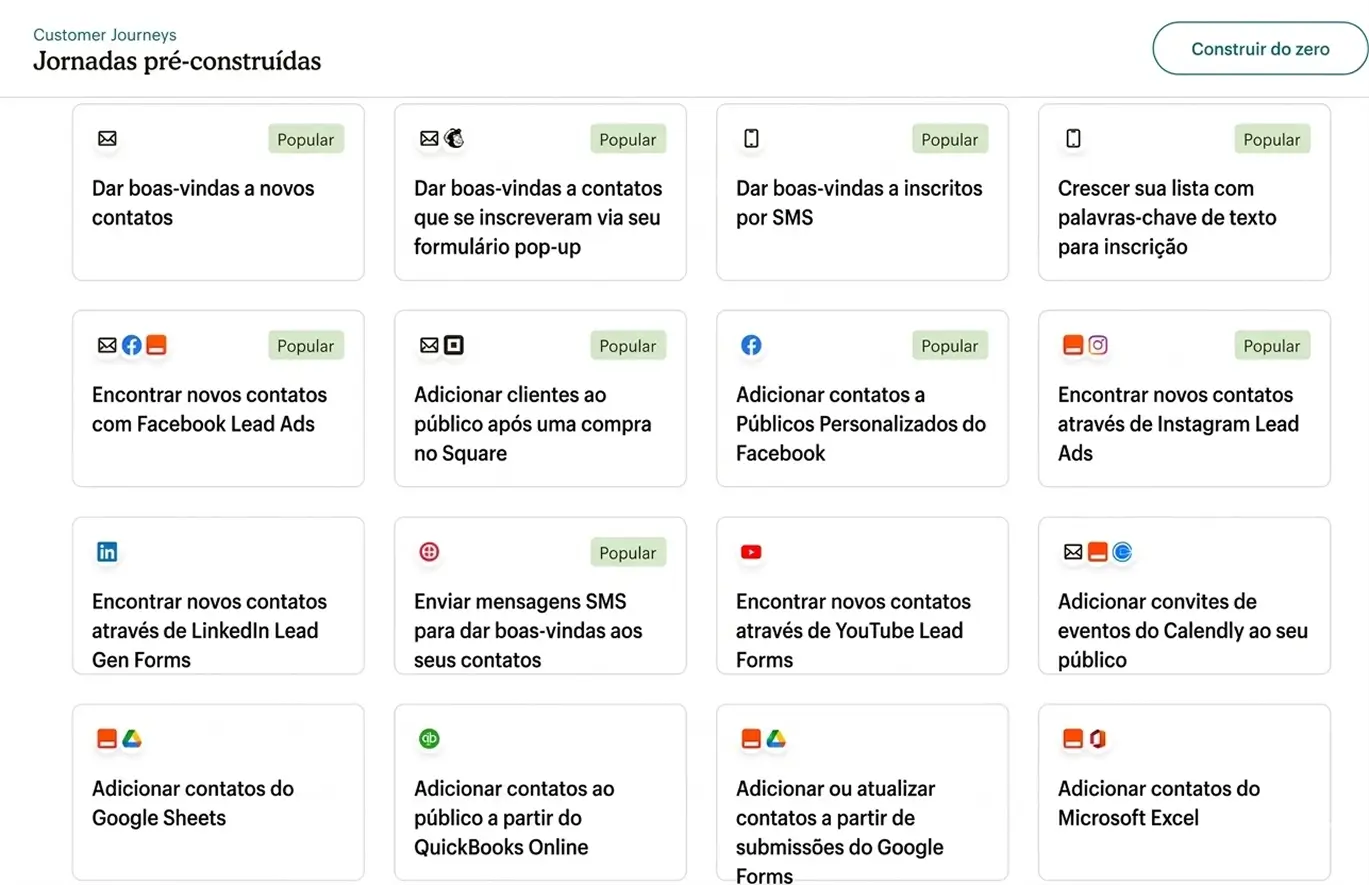The image size is (1369, 885).
Task: Click the Twilio icon on the SMS welcome card
Action: (429, 551)
